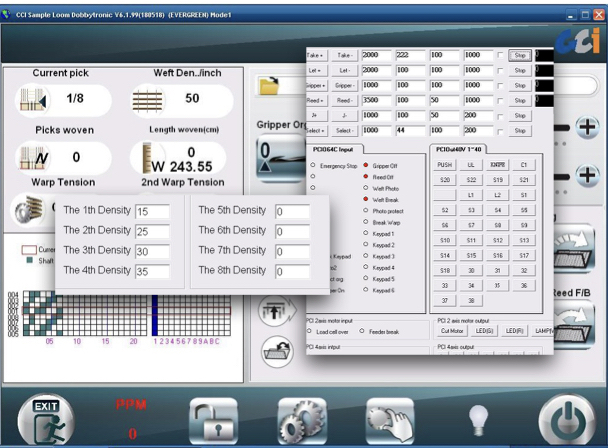Tick the checkbox in the Select row

500,132
